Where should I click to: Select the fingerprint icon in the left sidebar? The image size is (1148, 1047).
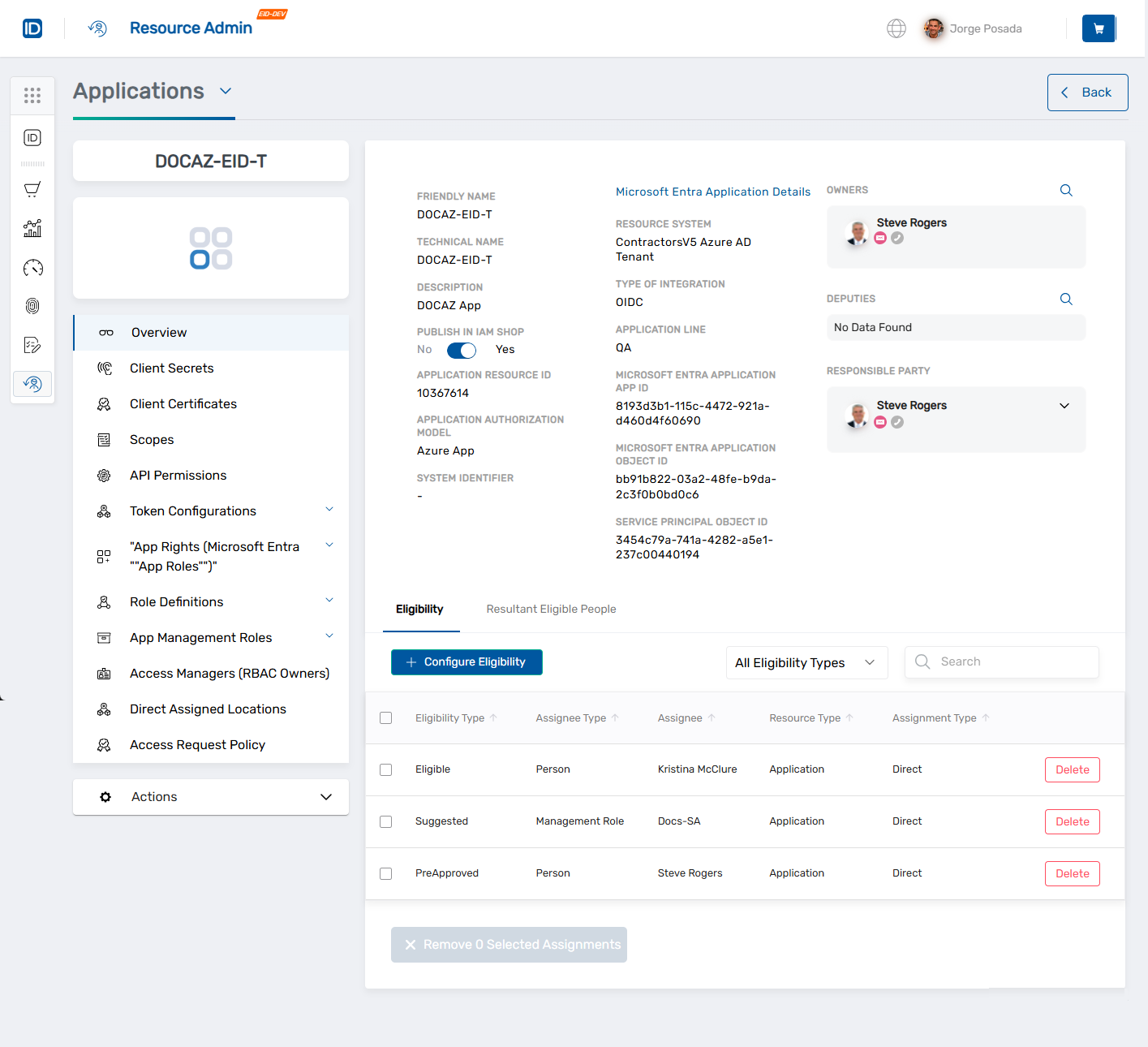pos(32,306)
